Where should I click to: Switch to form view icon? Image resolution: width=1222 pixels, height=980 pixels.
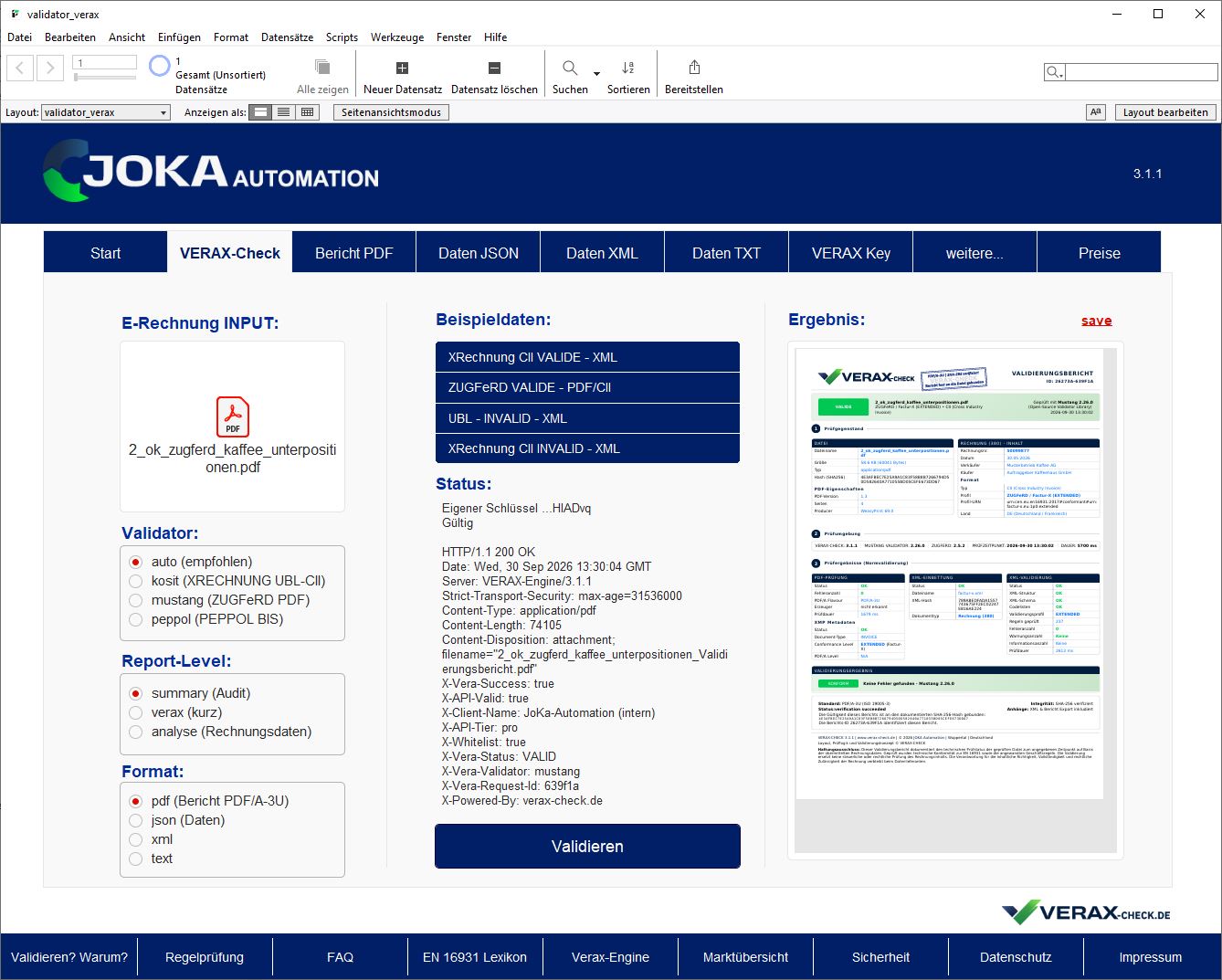[261, 112]
